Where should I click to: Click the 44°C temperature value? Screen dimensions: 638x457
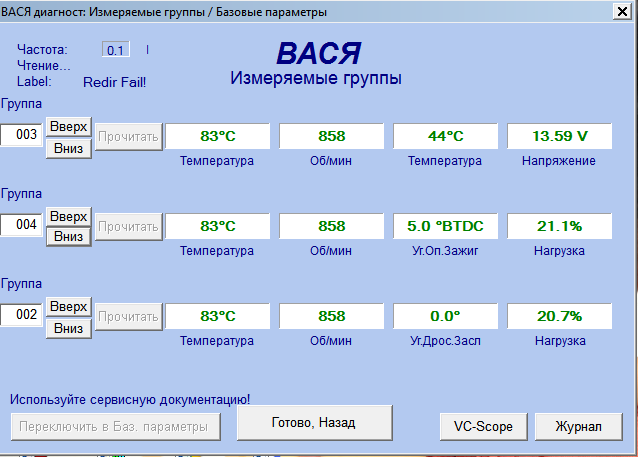(x=446, y=136)
